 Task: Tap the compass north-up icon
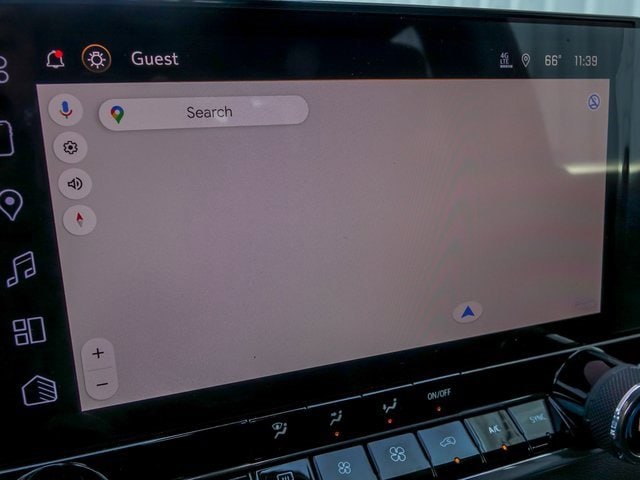tap(79, 219)
